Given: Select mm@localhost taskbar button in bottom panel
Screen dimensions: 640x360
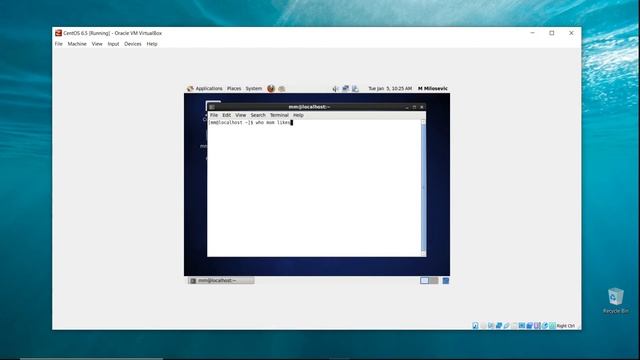Looking at the screenshot, I should pyautogui.click(x=221, y=281).
